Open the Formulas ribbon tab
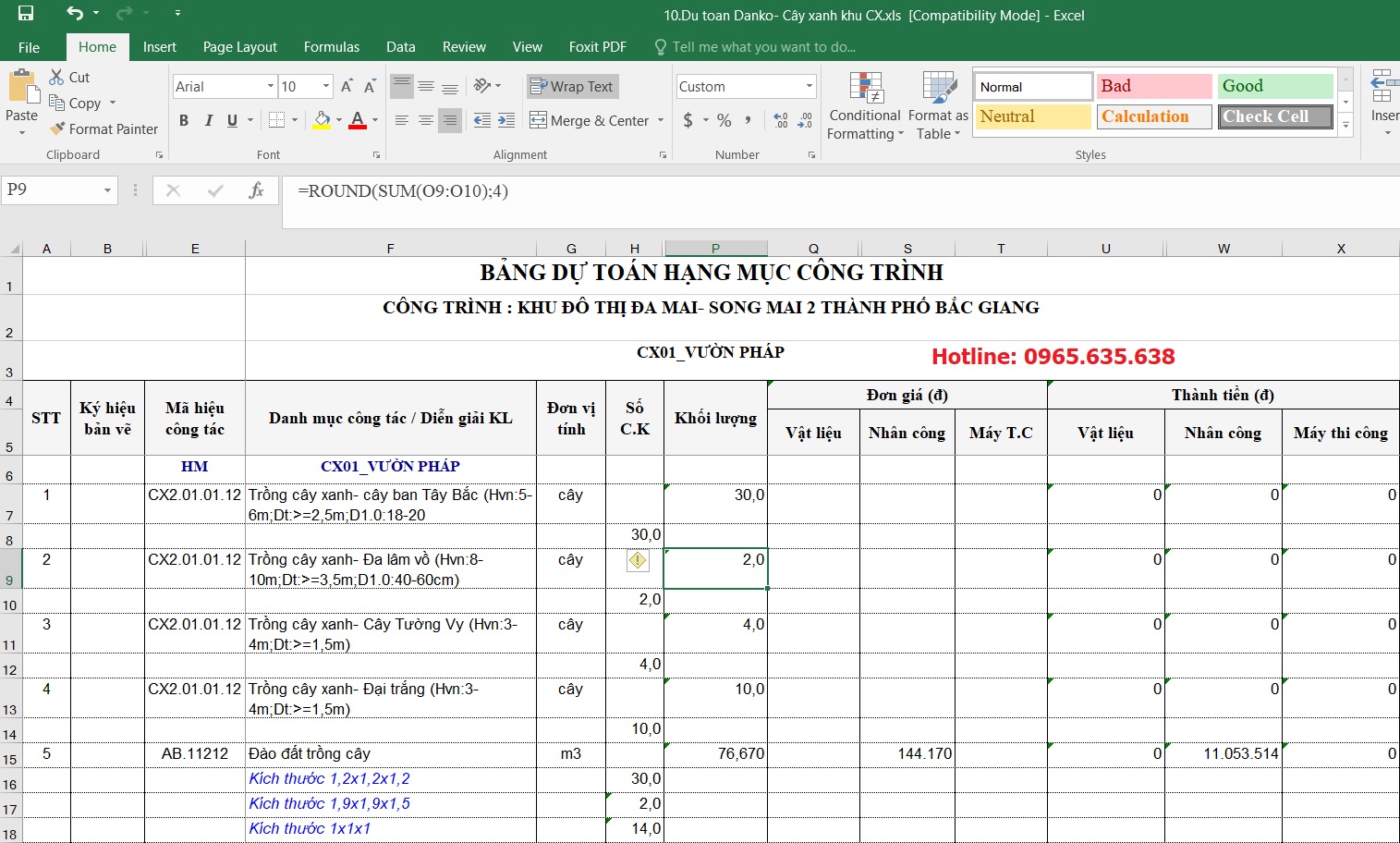The height and width of the screenshot is (843, 1400). point(331,47)
